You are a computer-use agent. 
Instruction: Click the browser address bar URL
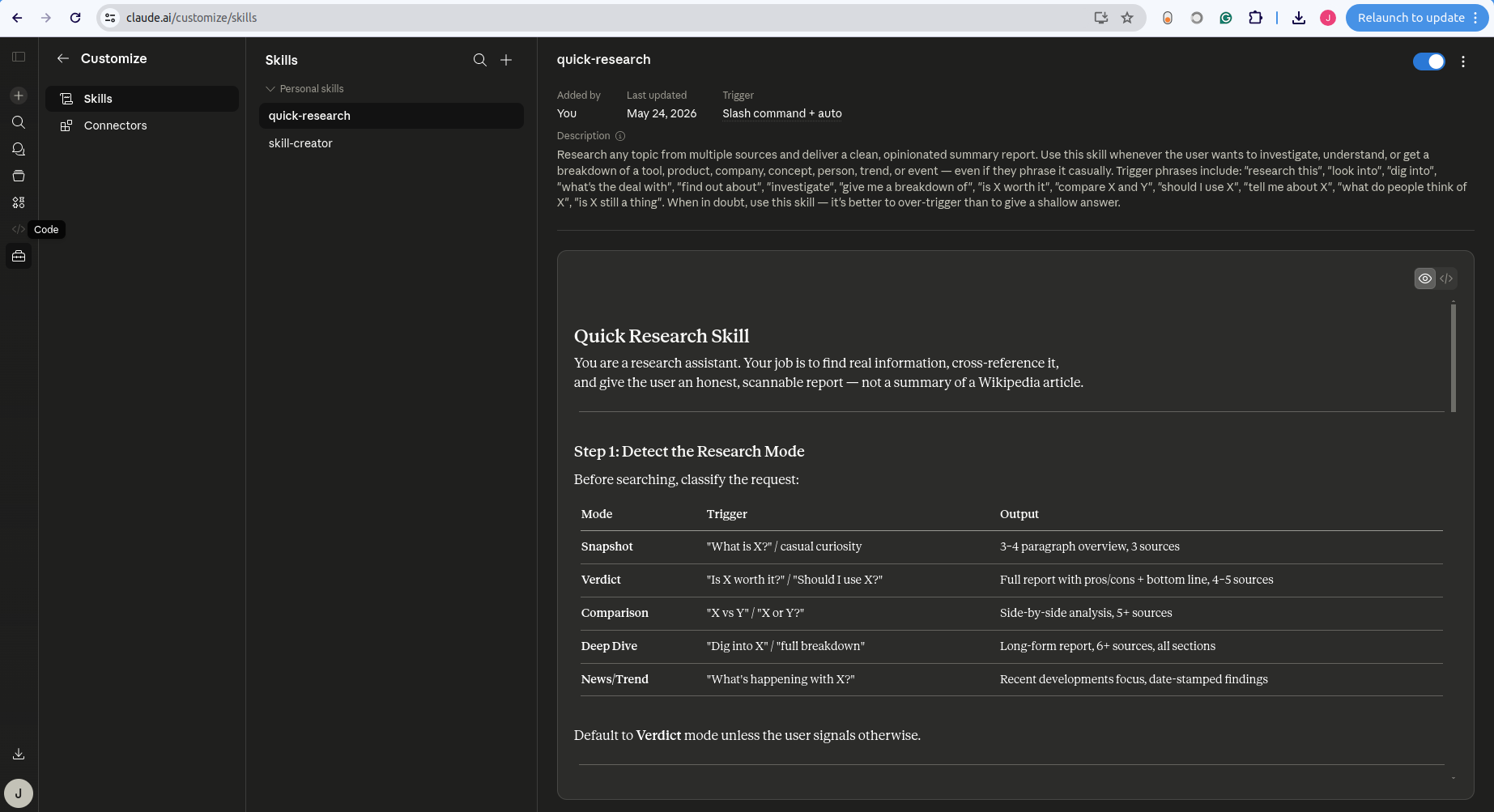tap(192, 18)
